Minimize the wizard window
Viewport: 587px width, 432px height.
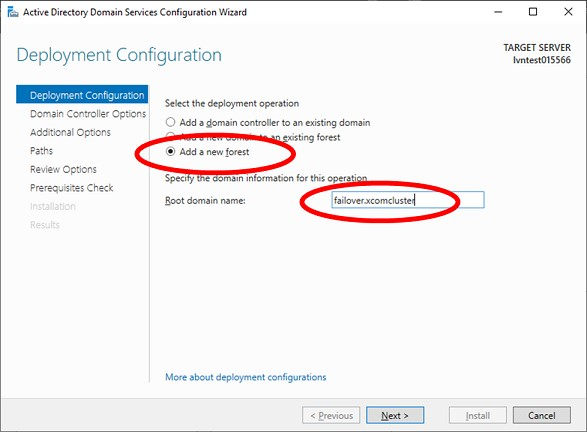click(498, 12)
